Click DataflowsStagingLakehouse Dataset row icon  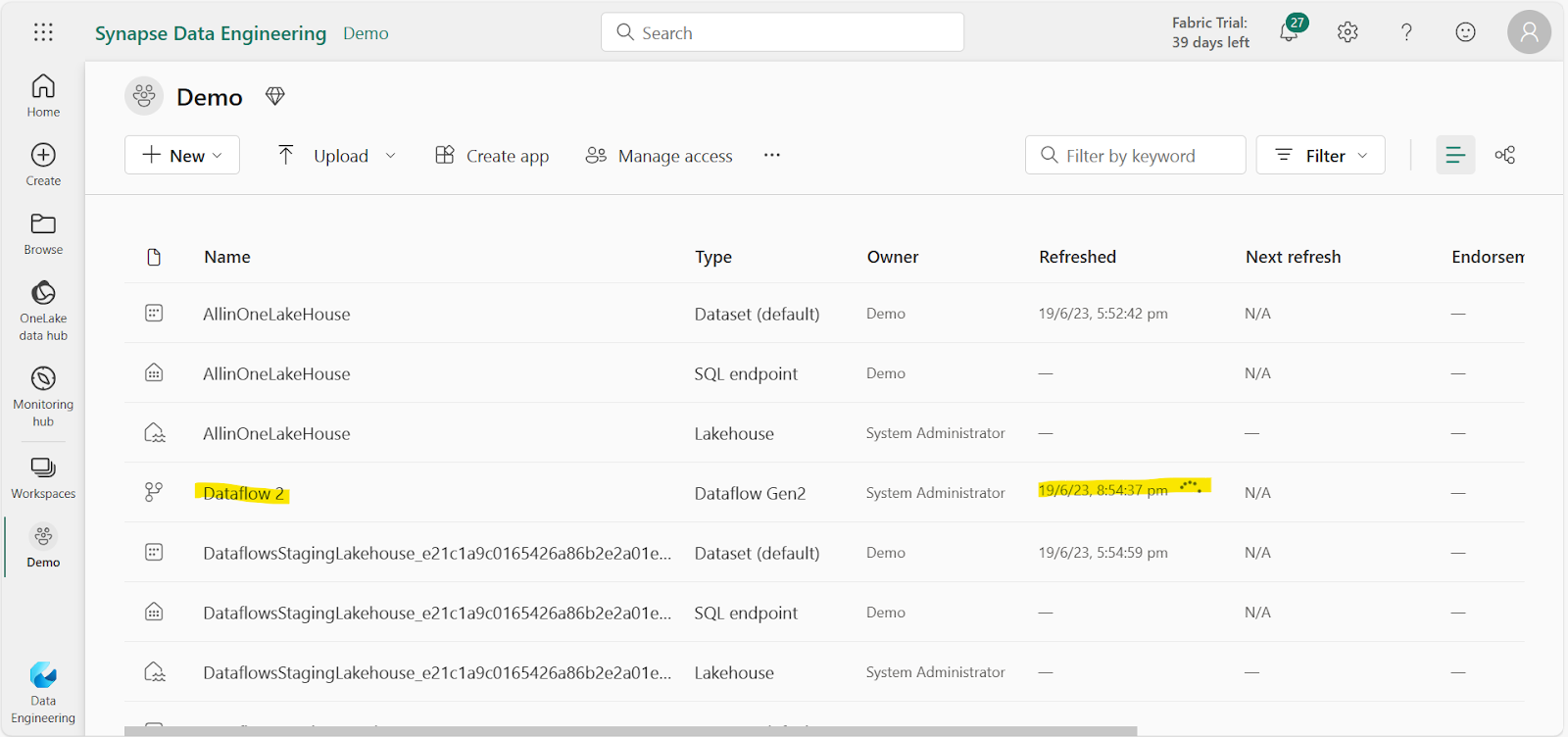(x=154, y=552)
